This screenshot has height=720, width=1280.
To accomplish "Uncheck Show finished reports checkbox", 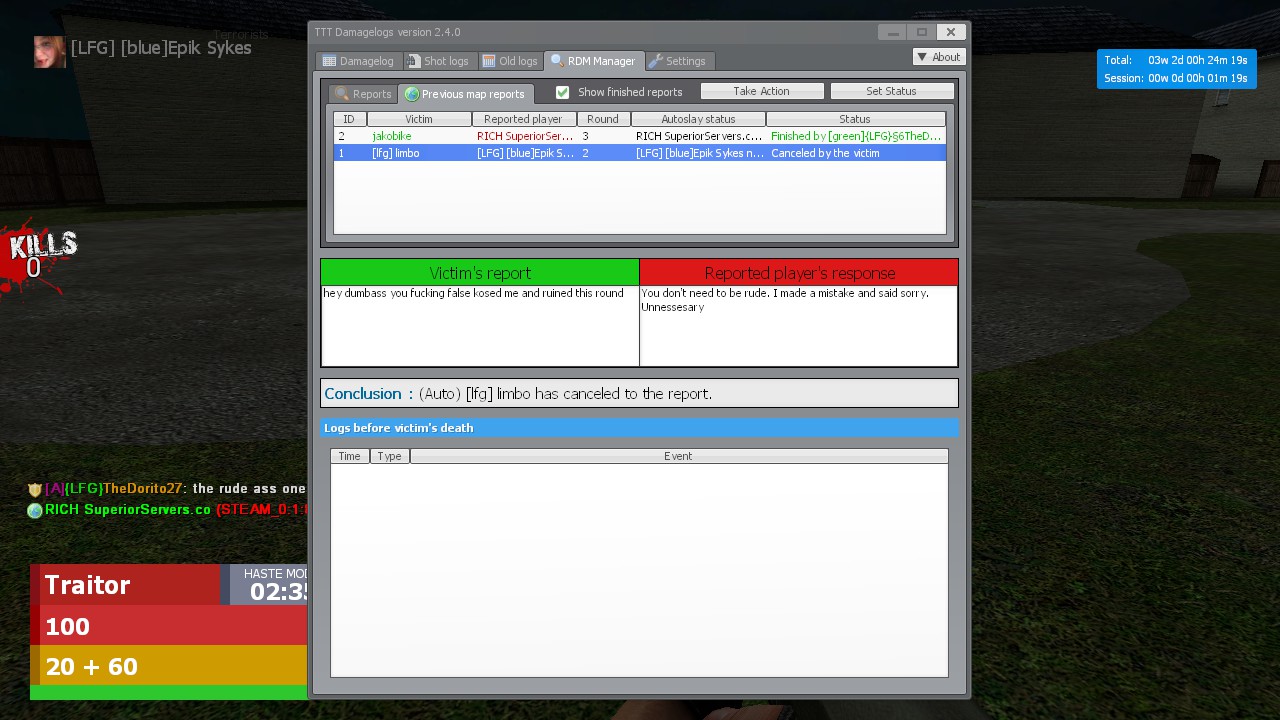I will [562, 92].
